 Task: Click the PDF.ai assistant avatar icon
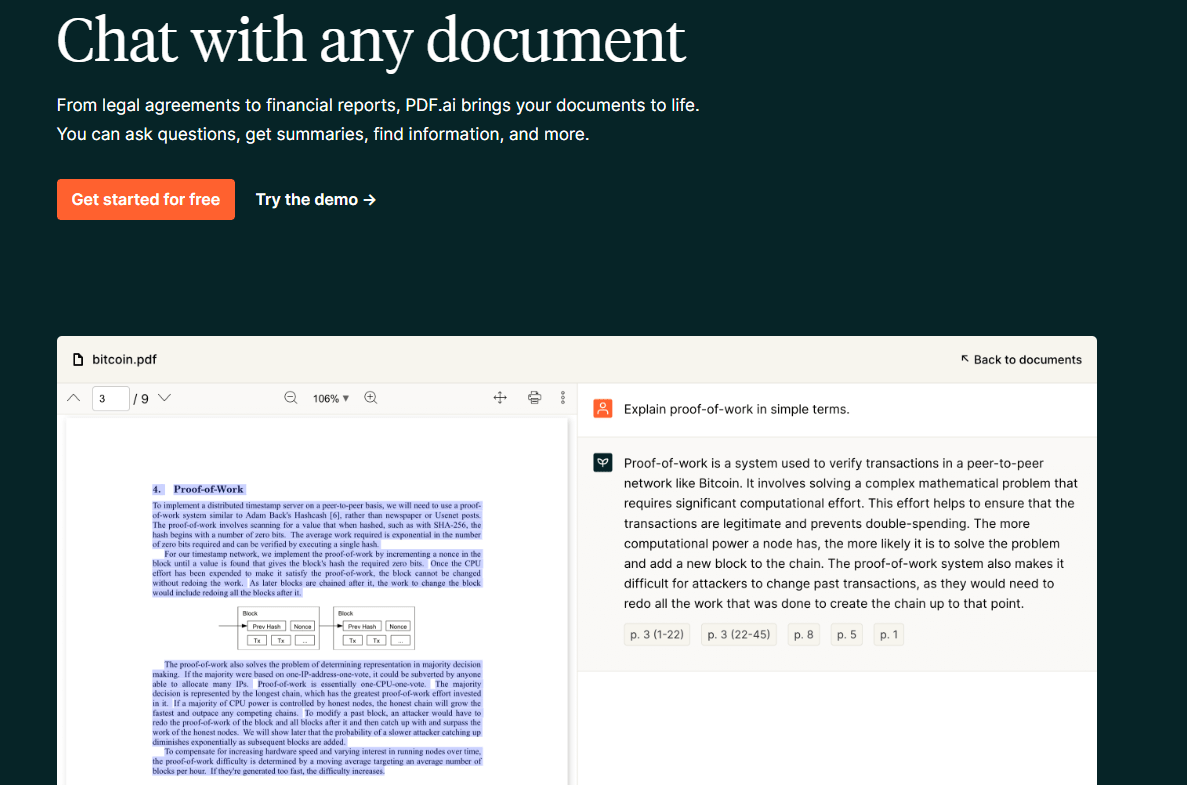tap(603, 463)
